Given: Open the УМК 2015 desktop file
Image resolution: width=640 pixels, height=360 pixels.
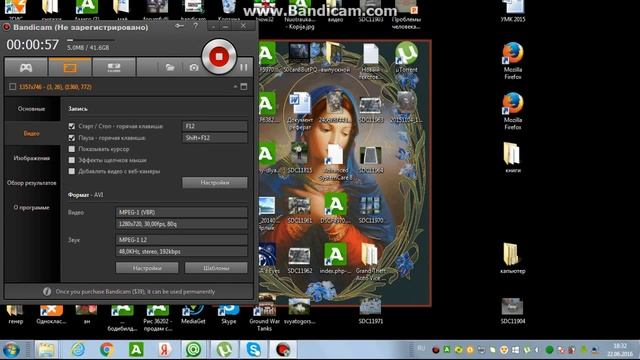Looking at the screenshot, I should point(513,11).
